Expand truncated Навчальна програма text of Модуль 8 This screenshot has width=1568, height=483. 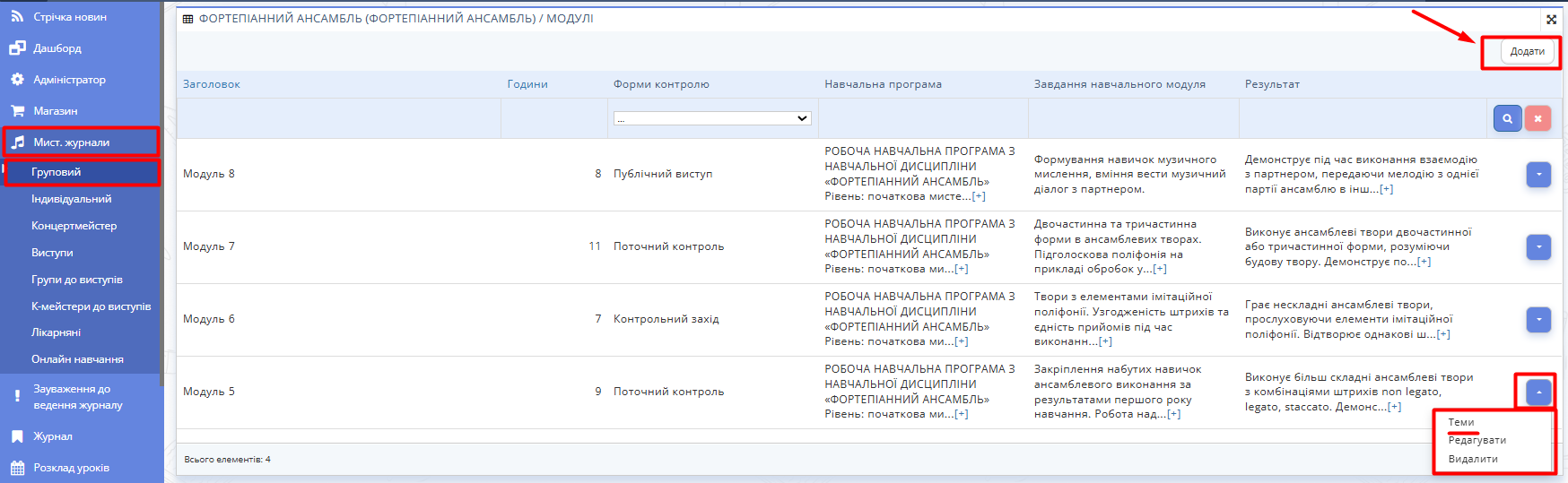979,196
